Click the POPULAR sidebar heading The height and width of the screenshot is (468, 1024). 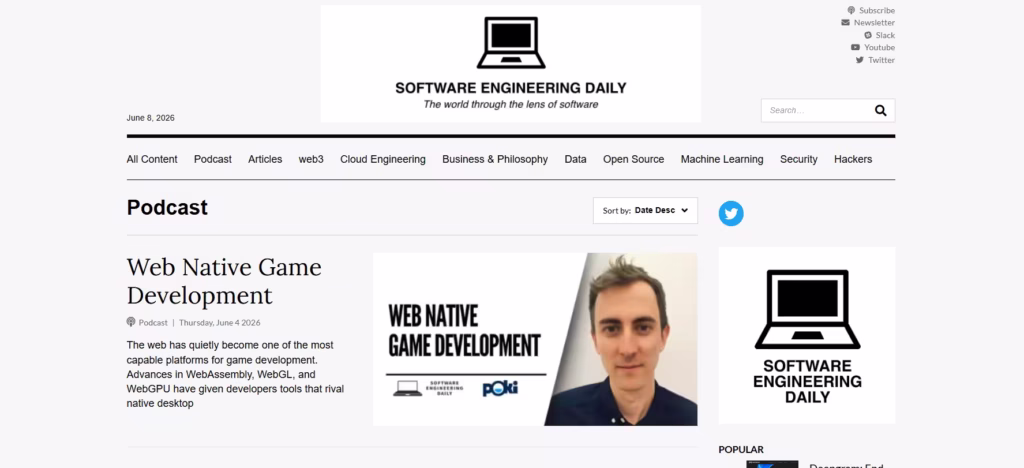pyautogui.click(x=741, y=449)
